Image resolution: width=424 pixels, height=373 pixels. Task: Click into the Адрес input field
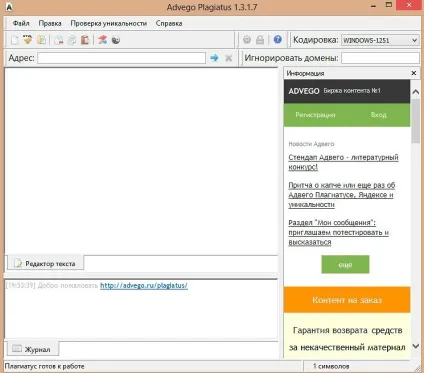tap(121, 58)
